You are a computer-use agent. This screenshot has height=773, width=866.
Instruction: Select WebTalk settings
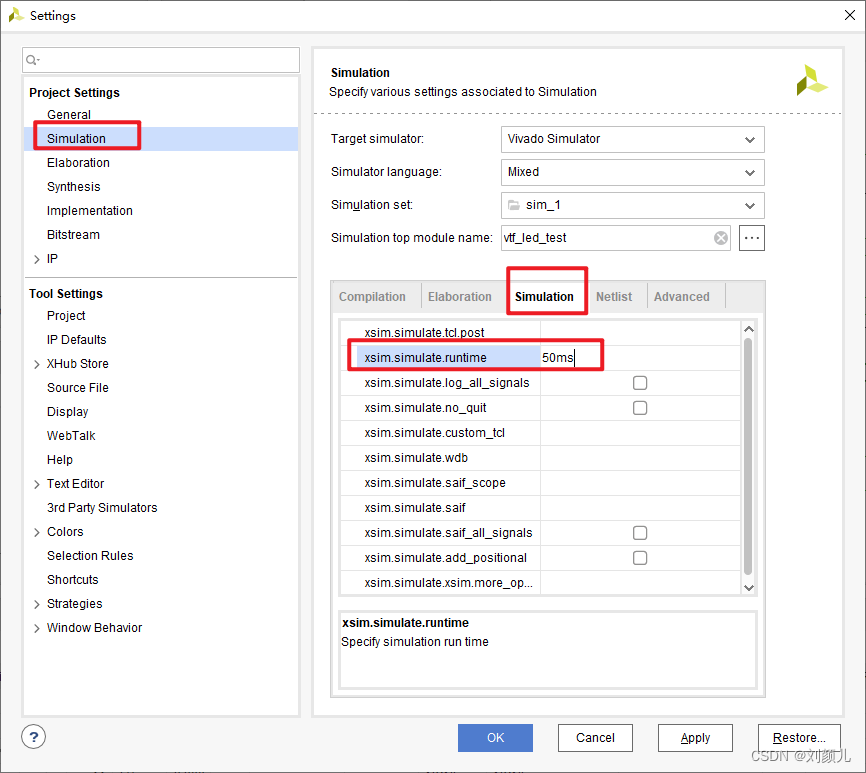click(x=71, y=436)
